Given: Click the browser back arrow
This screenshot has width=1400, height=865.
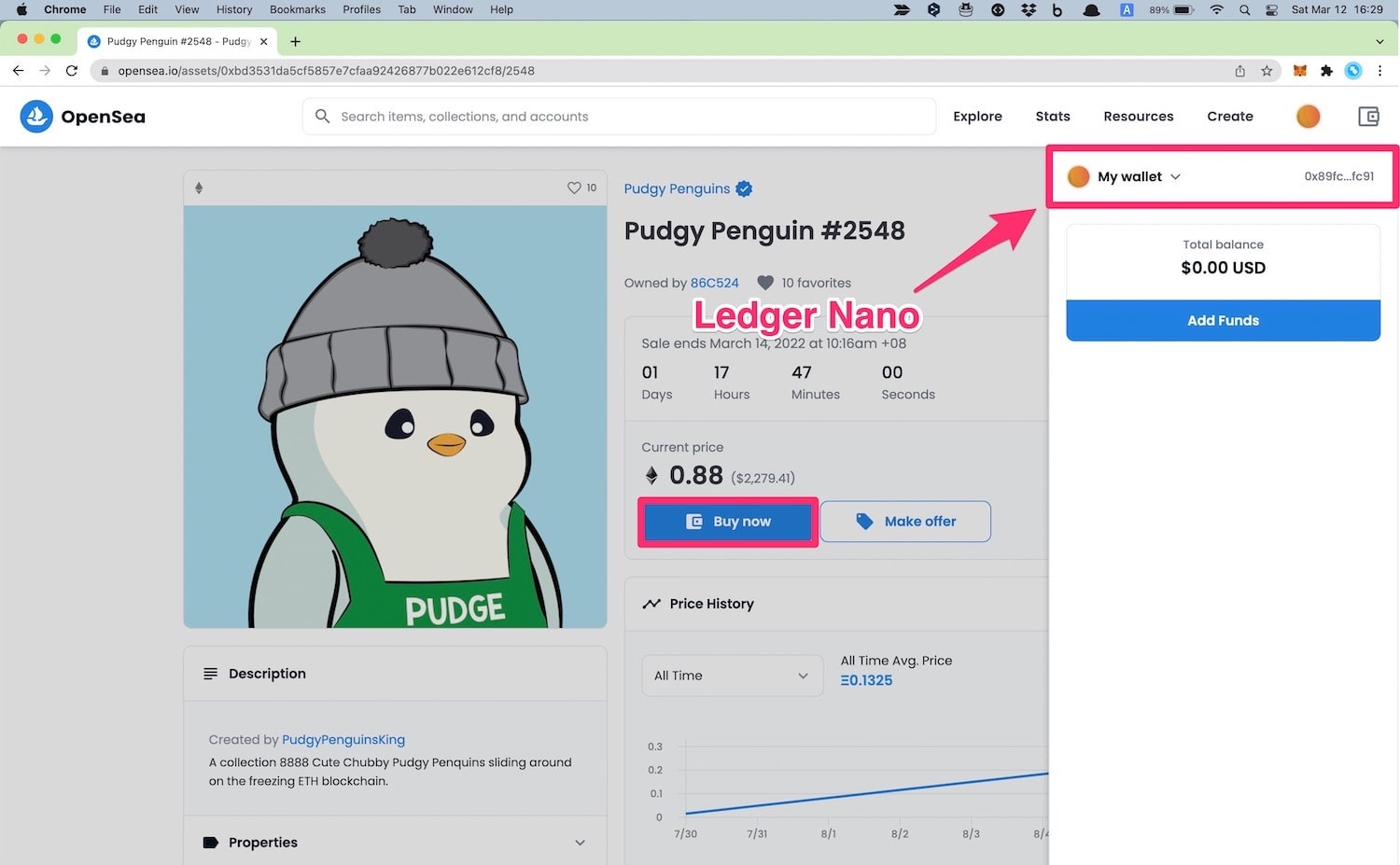Looking at the screenshot, I should (18, 71).
